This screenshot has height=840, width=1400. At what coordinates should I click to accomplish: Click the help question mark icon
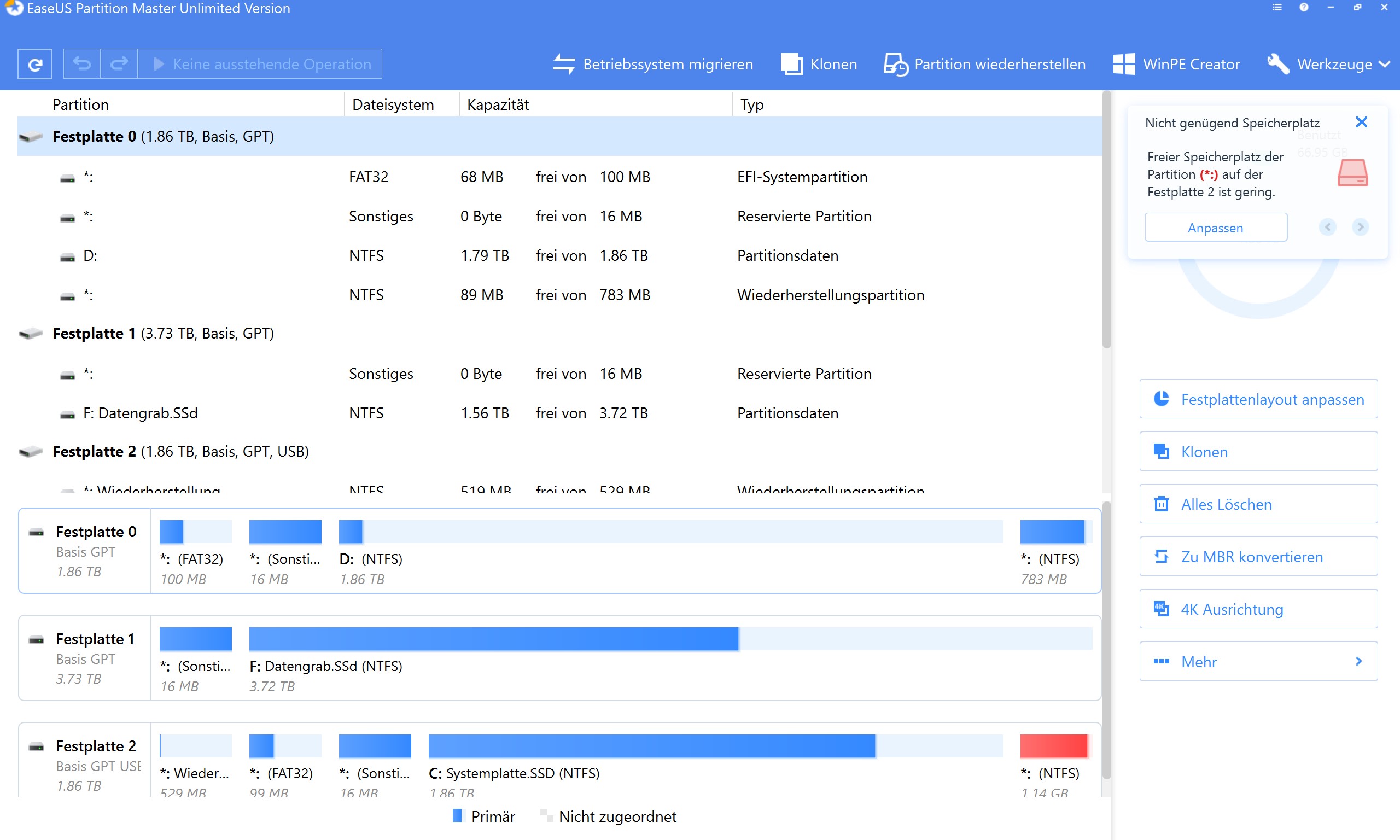click(x=1304, y=7)
